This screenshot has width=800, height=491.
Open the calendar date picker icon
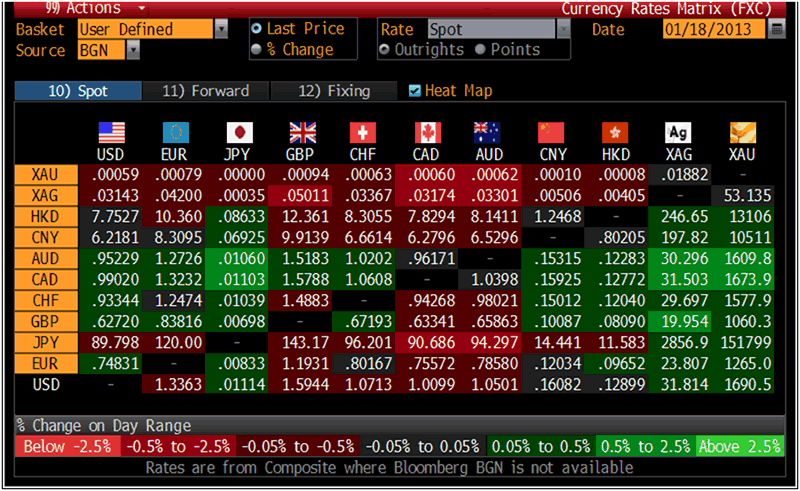[x=777, y=30]
